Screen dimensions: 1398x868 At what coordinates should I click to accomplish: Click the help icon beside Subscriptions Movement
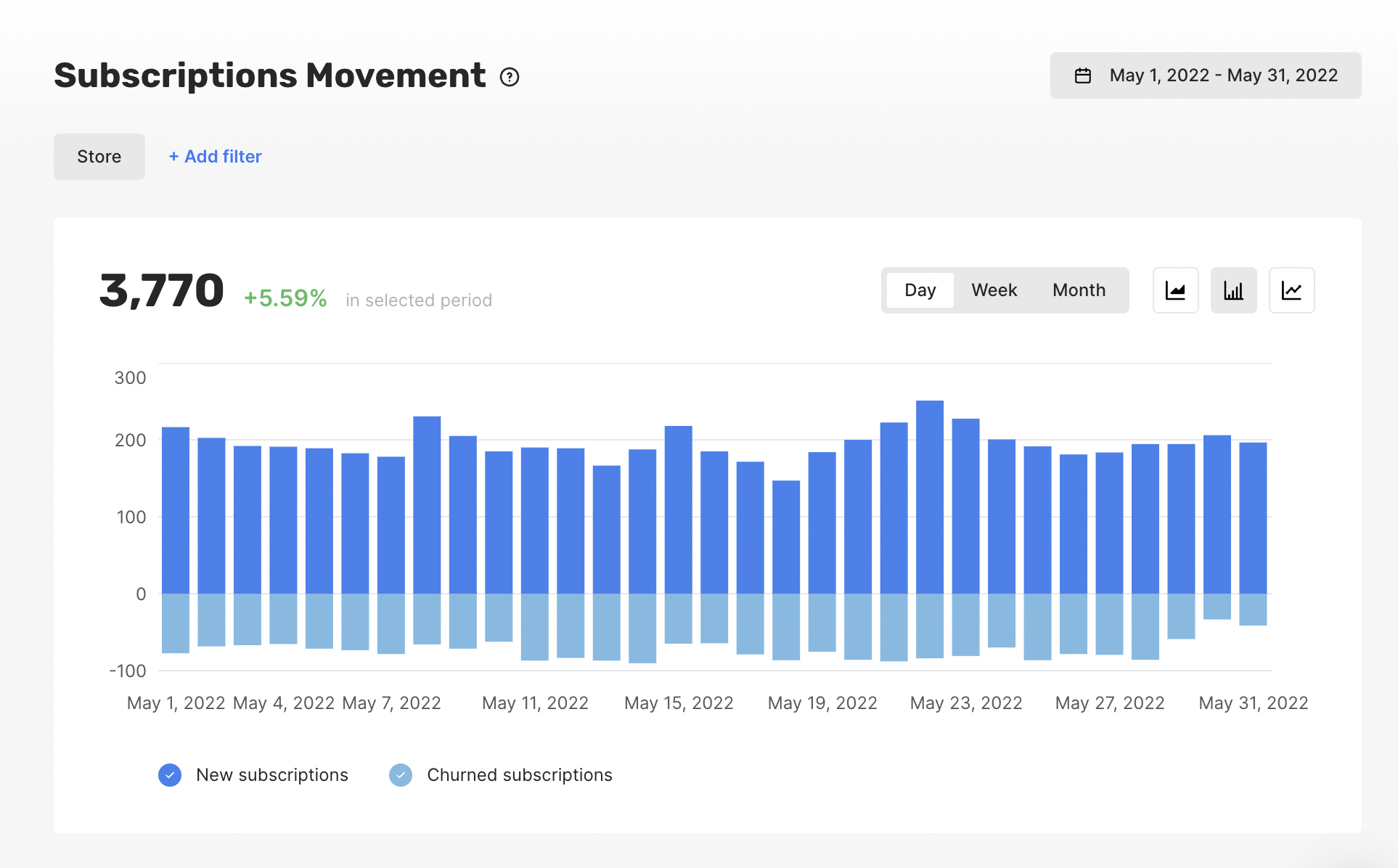click(510, 77)
